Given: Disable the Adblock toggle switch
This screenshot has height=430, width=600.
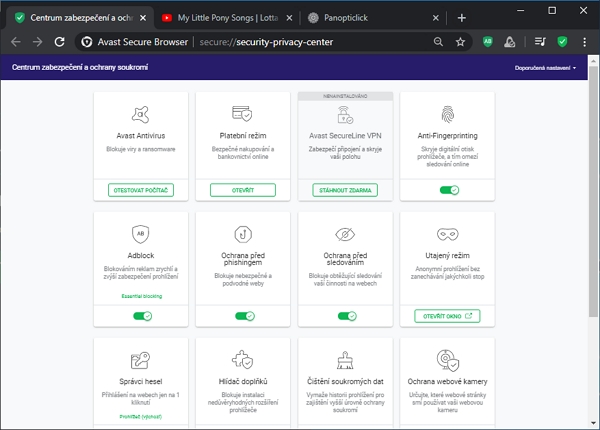Looking at the screenshot, I should pyautogui.click(x=141, y=316).
